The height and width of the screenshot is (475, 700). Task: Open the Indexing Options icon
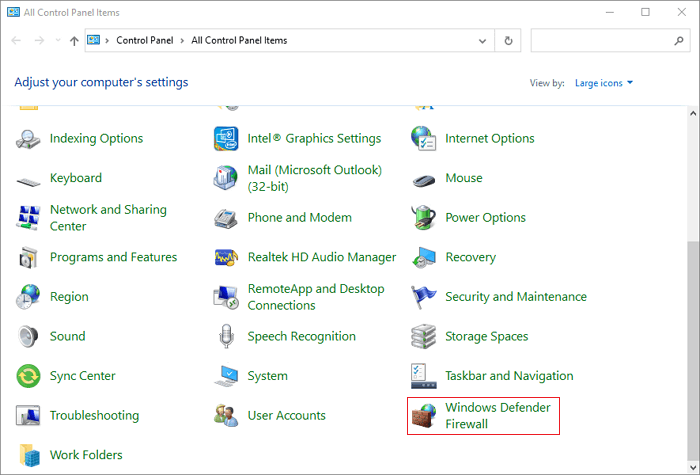coord(29,138)
